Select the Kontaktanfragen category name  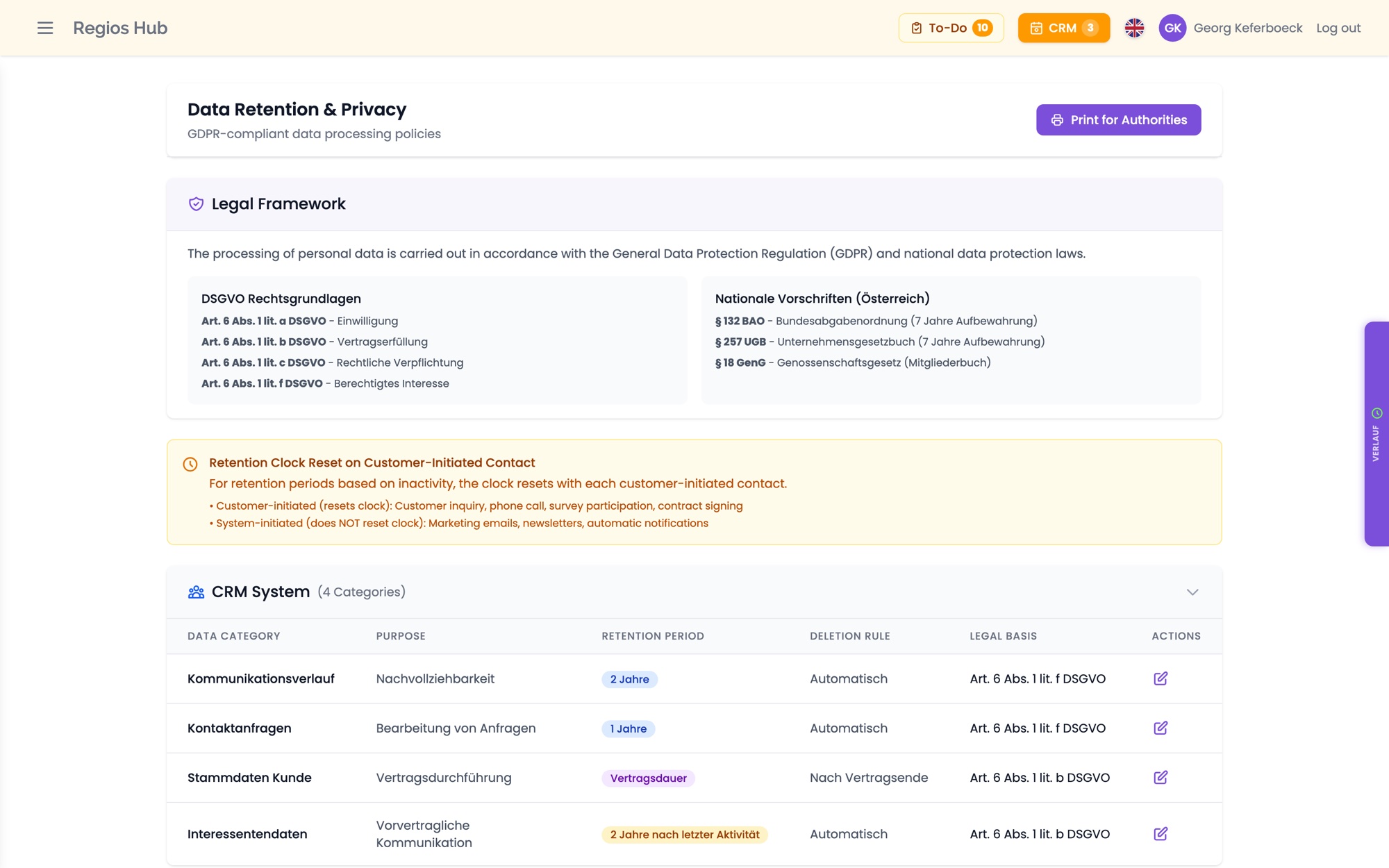click(240, 728)
